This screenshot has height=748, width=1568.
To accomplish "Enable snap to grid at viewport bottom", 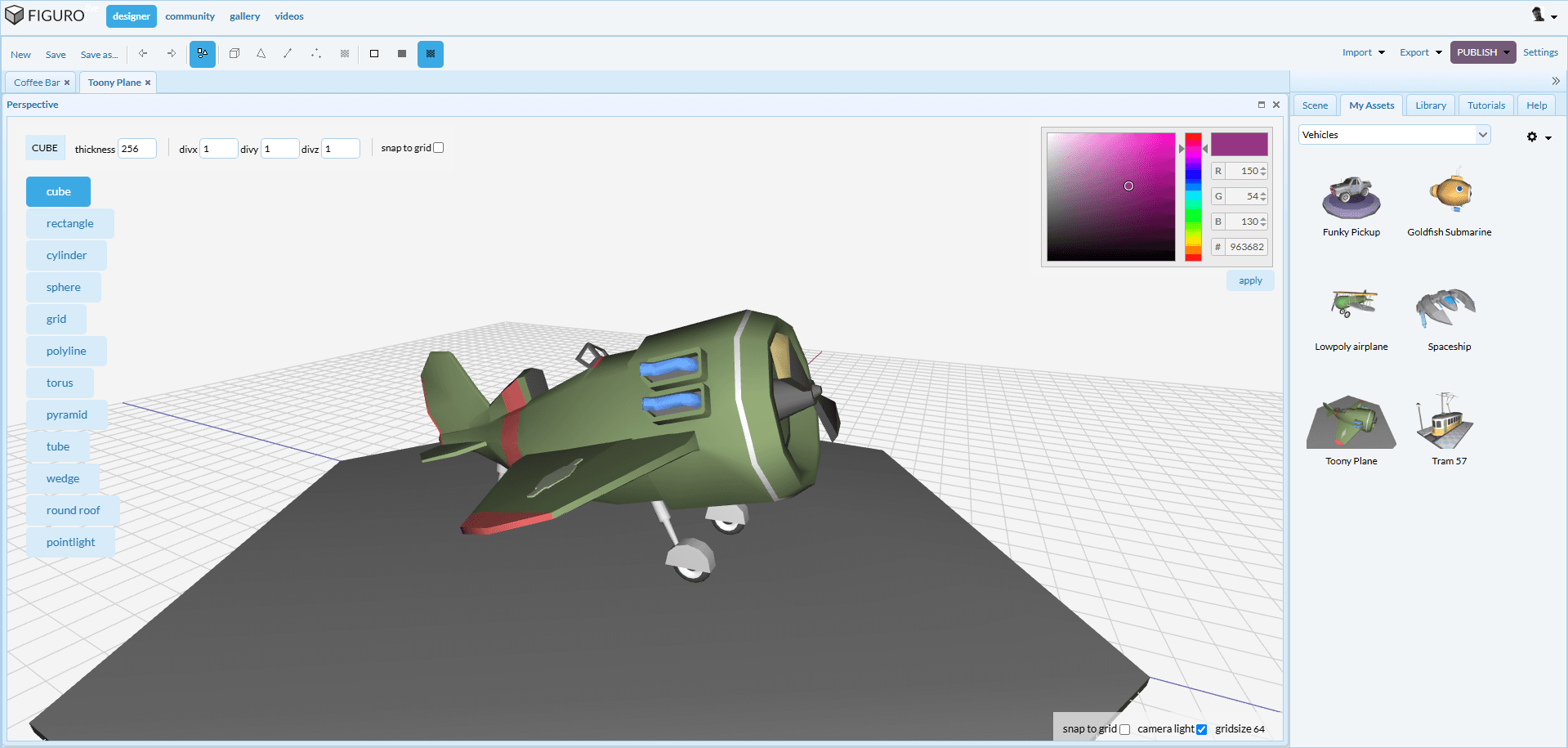I will [1125, 729].
